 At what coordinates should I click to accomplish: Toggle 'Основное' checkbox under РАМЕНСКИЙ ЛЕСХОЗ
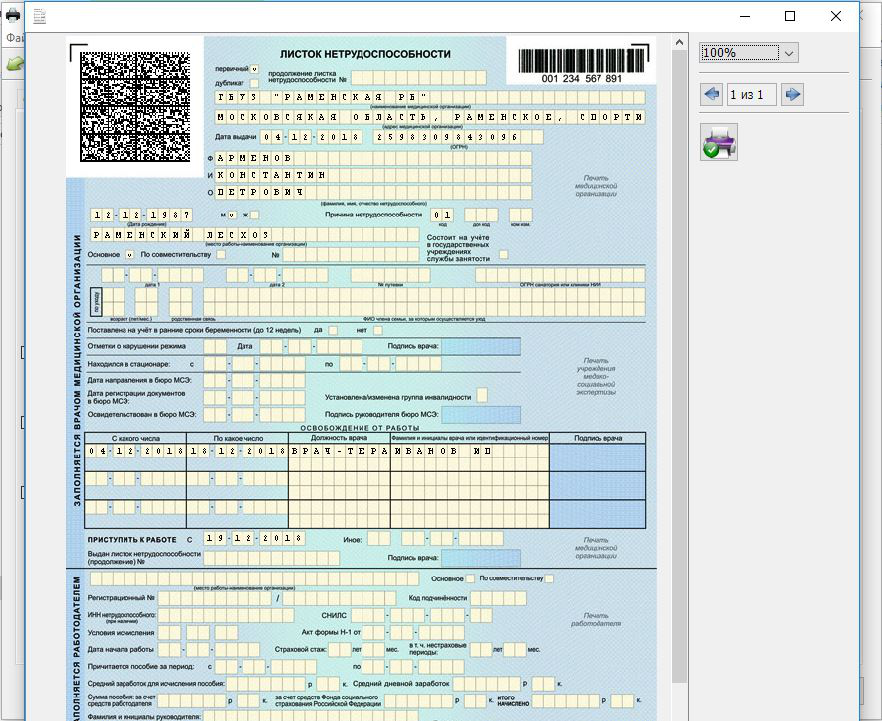[x=129, y=255]
